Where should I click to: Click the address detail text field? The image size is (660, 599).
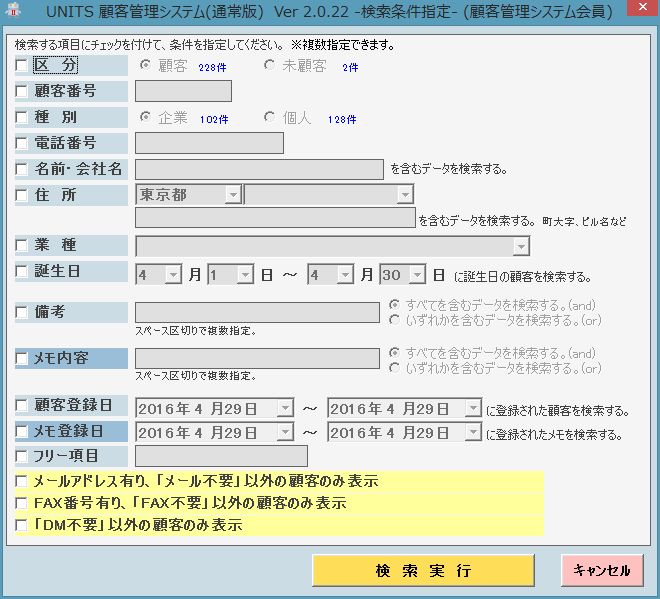click(x=275, y=218)
